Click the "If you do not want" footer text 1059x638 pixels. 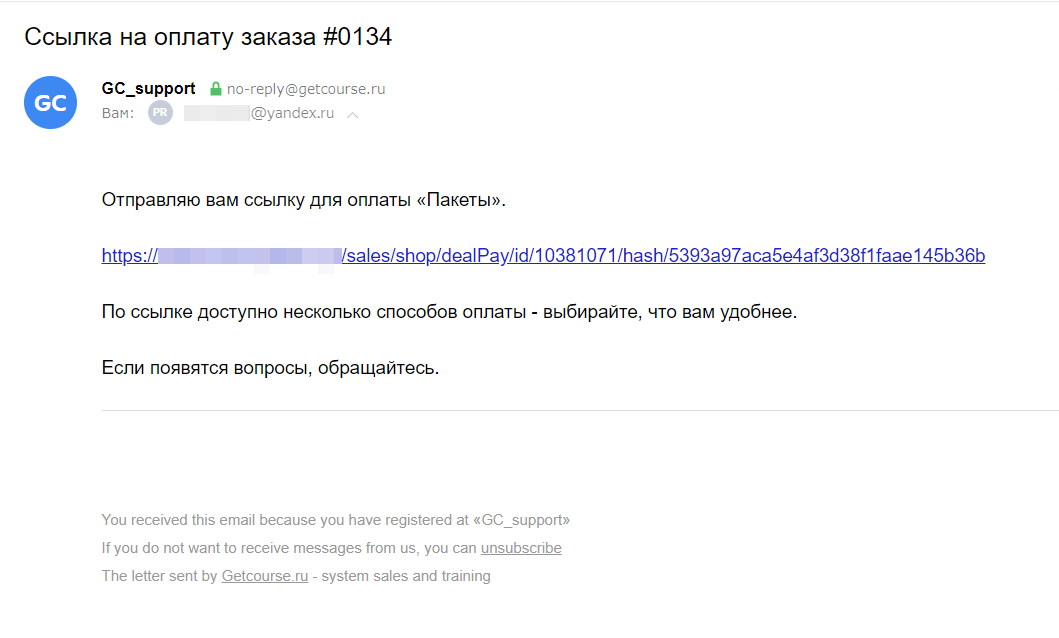(290, 548)
